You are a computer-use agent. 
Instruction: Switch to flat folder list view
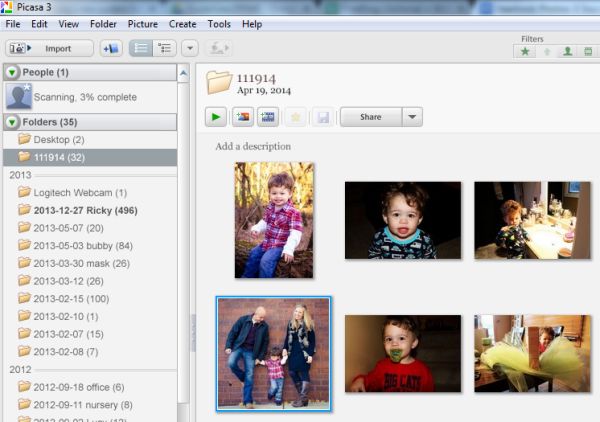pyautogui.click(x=141, y=48)
